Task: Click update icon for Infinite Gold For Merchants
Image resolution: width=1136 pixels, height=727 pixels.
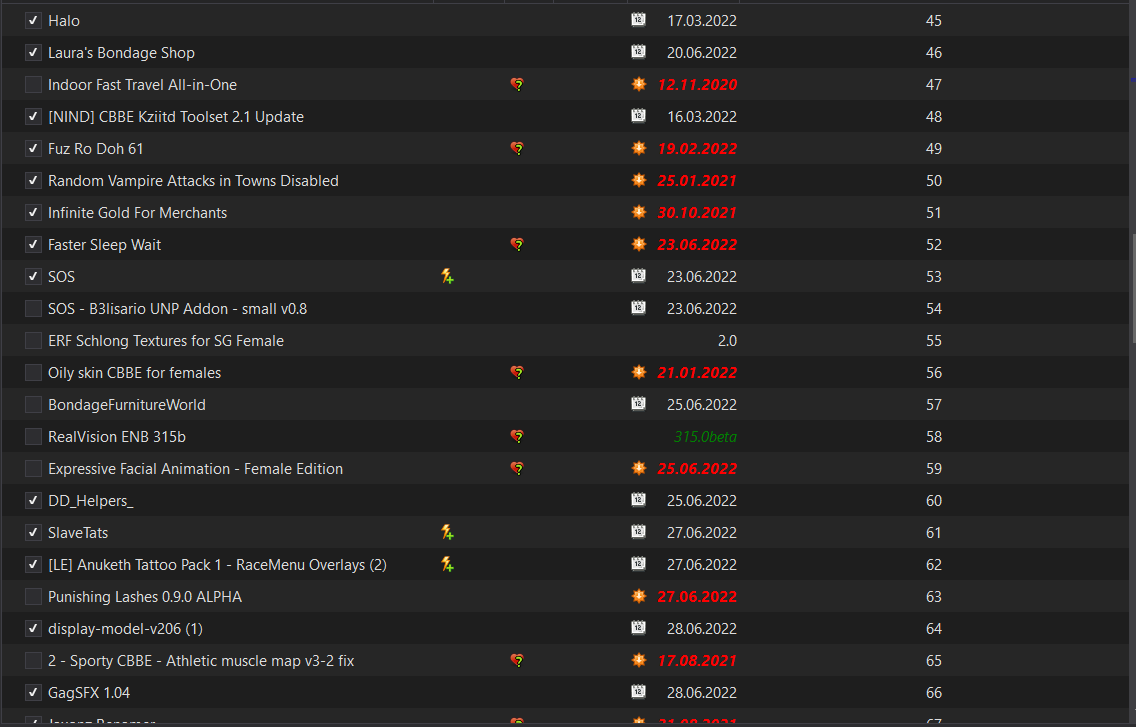Action: pos(638,212)
